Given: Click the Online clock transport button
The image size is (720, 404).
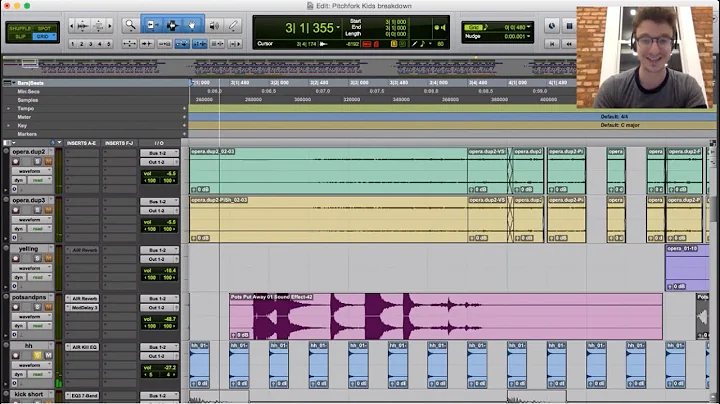Looking at the screenshot, I should point(552,26).
